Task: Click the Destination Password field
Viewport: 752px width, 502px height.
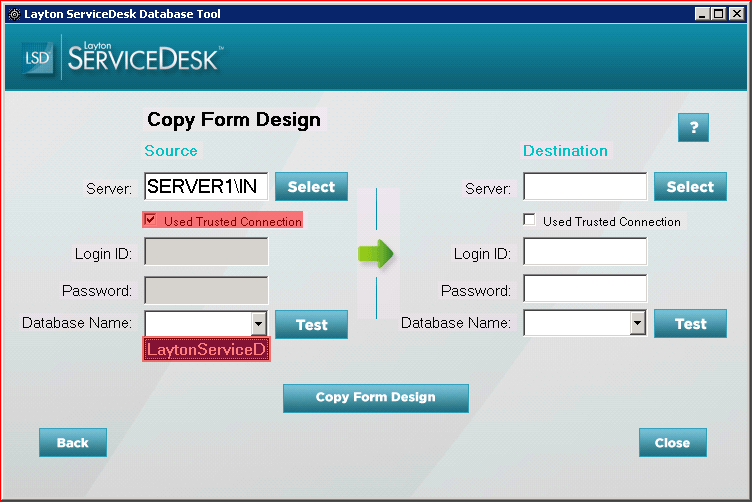Action: [x=585, y=289]
